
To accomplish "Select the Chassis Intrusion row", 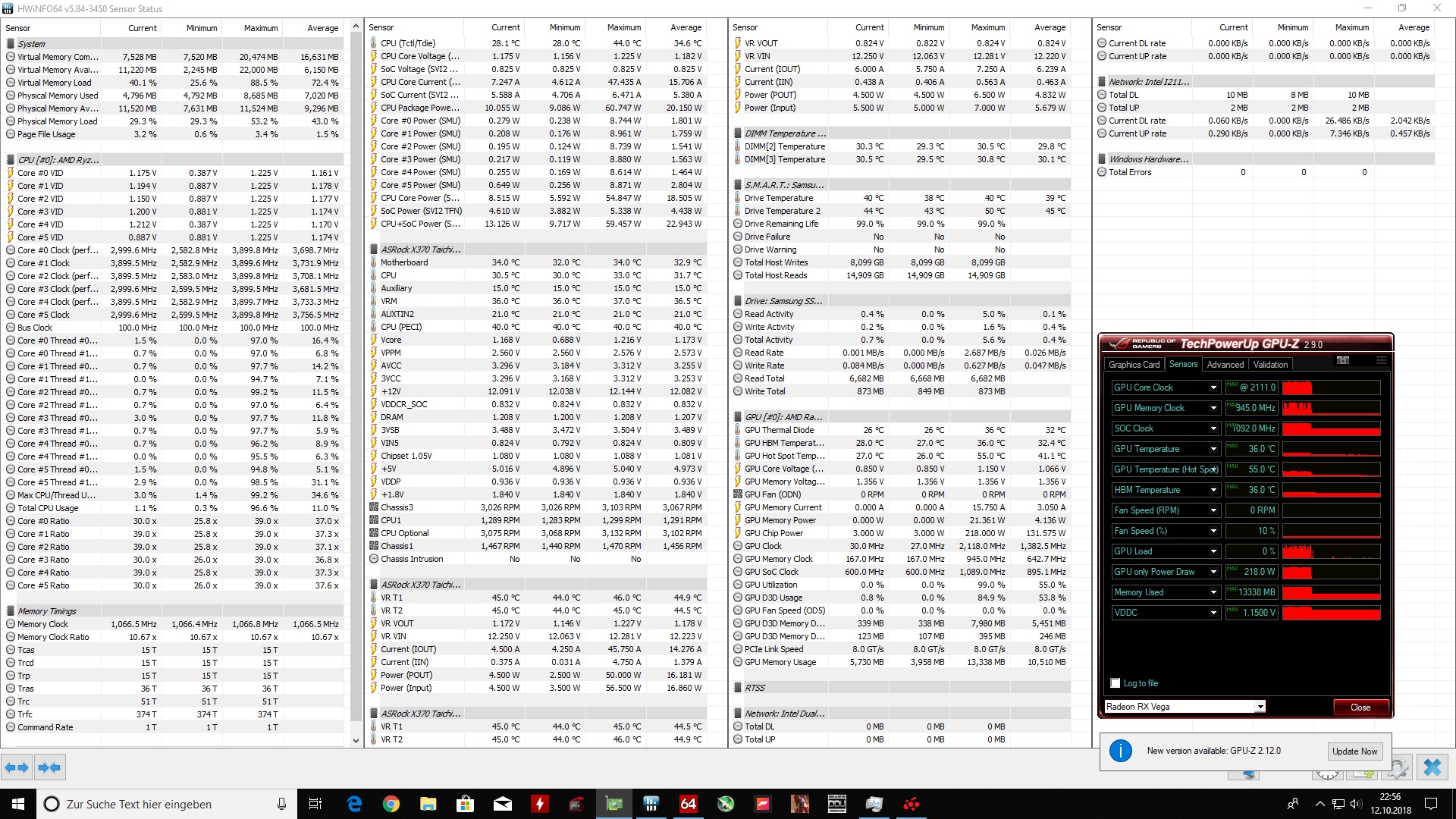I will point(538,559).
